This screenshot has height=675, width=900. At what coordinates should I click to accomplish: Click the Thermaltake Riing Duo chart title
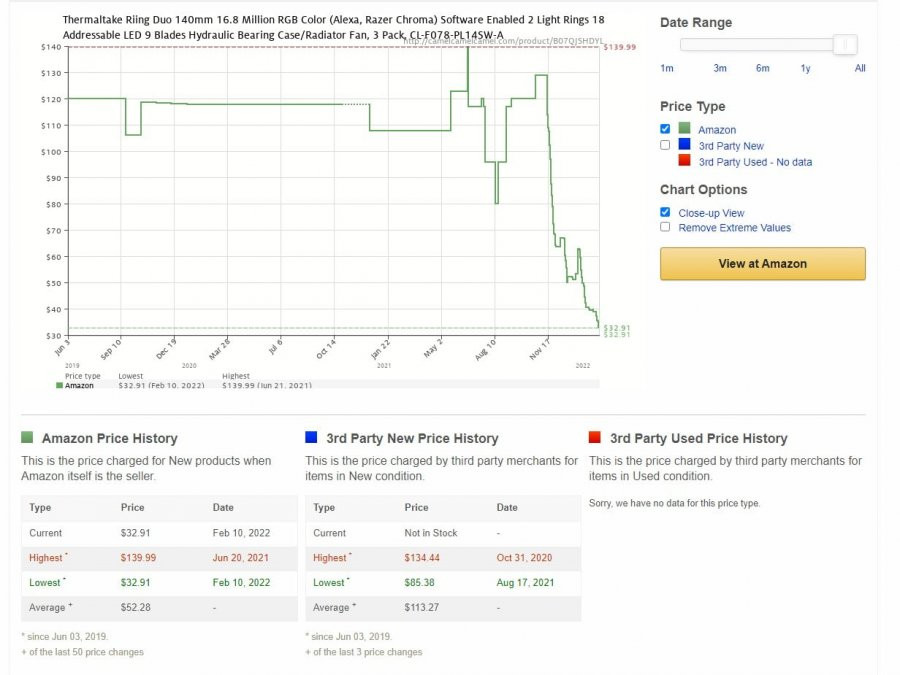coord(333,27)
